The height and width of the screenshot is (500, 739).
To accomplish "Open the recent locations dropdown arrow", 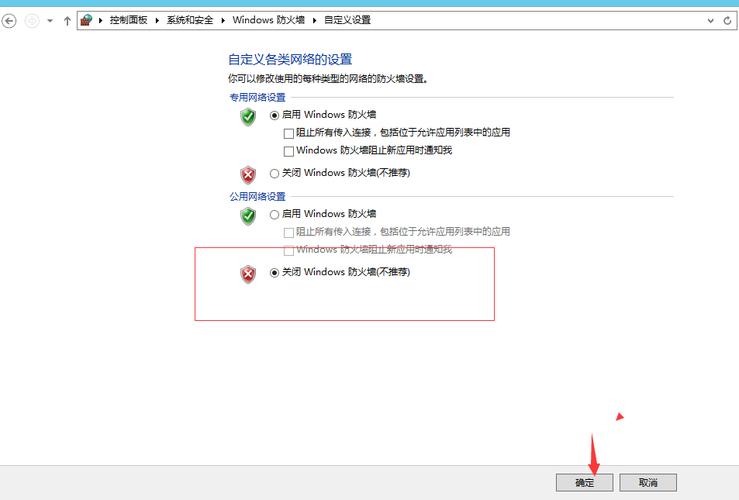I will coord(50,21).
